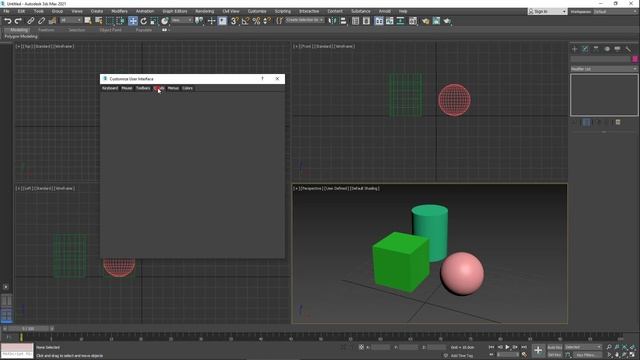Click the object color swatch in command panel
Screen dimensions: 640x360
(635, 59)
